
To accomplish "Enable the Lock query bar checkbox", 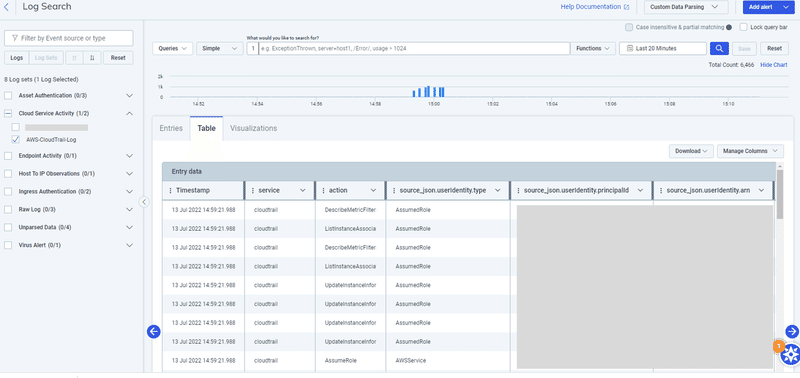I will click(743, 27).
